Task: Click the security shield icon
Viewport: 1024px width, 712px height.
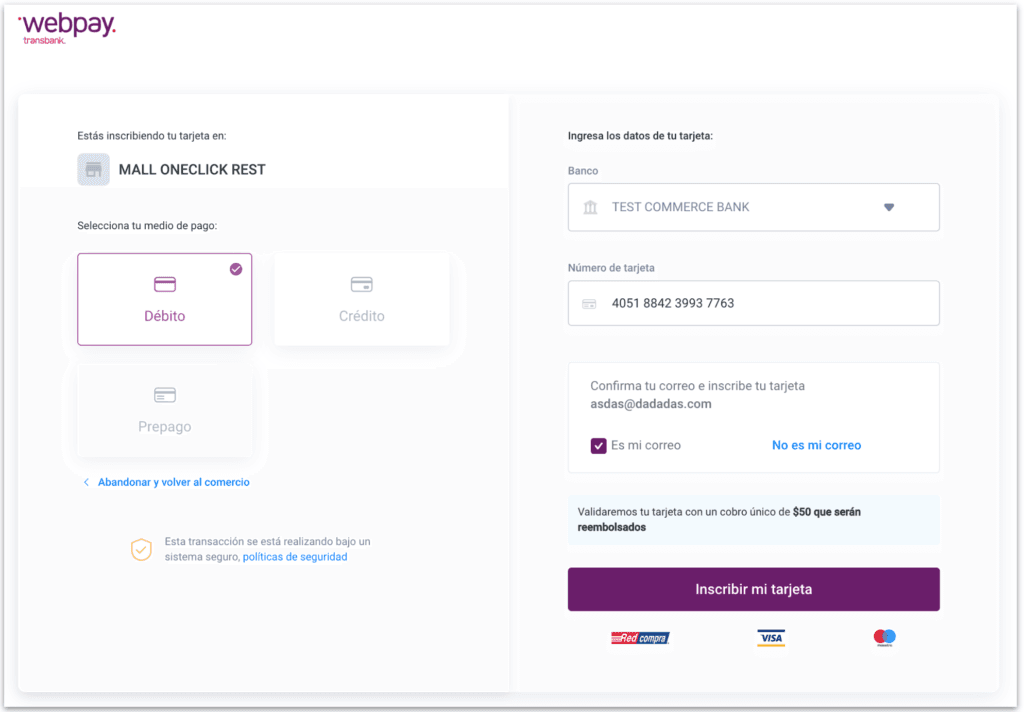Action: 141,549
